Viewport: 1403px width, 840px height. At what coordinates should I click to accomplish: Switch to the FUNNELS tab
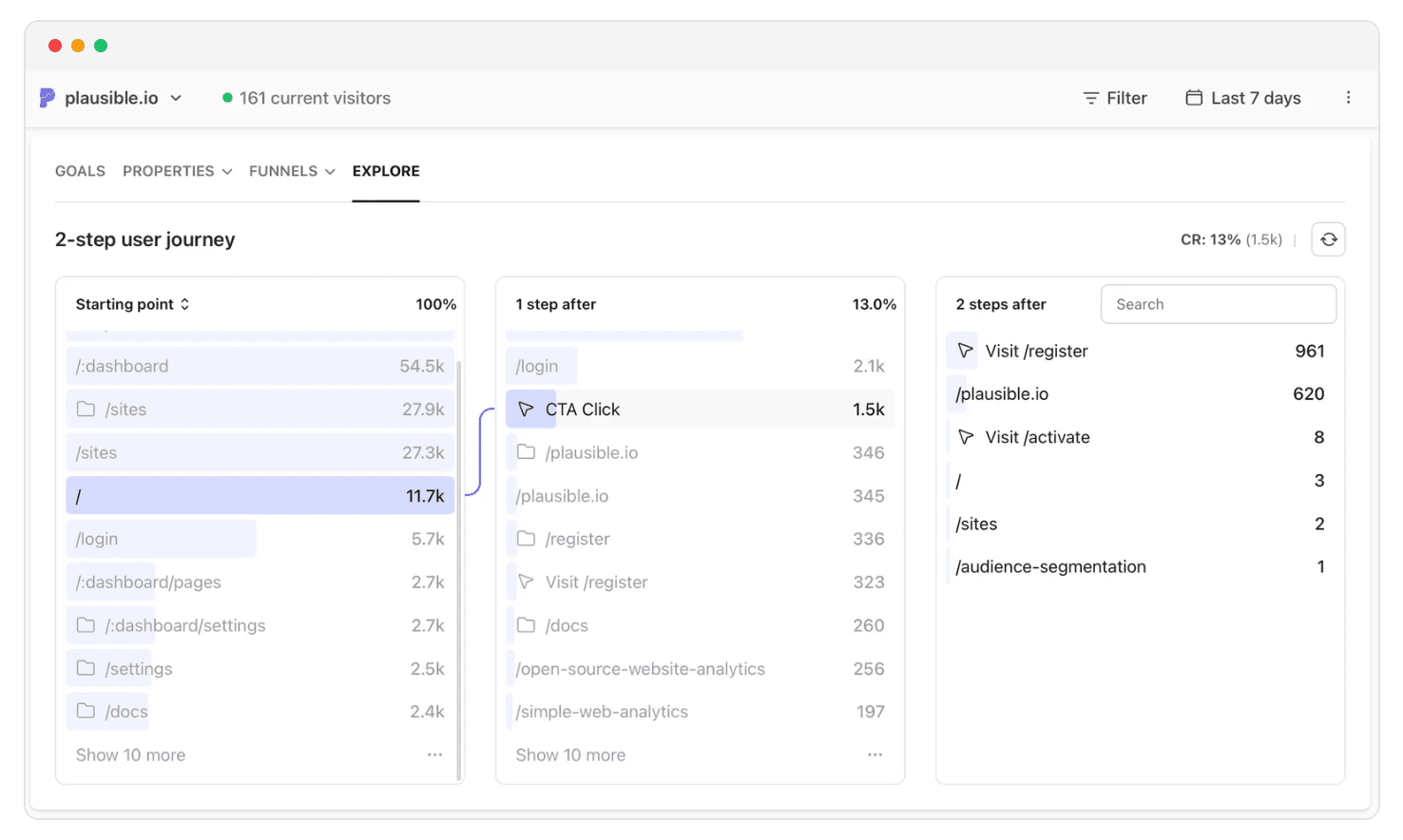[283, 171]
